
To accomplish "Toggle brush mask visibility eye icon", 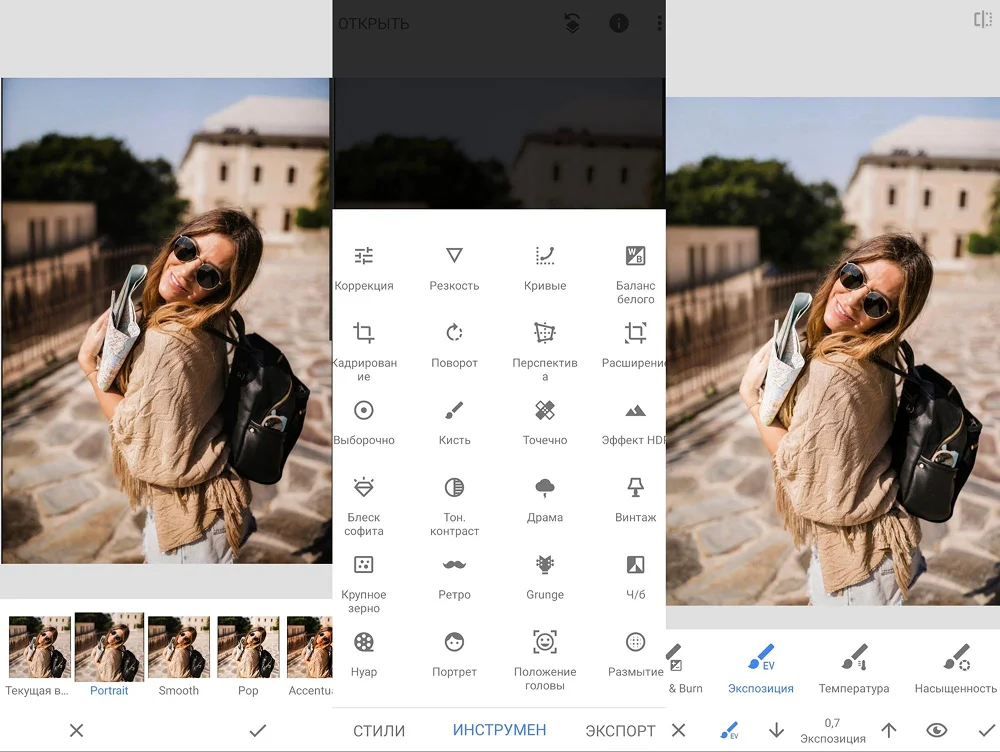I will pyautogui.click(x=936, y=730).
